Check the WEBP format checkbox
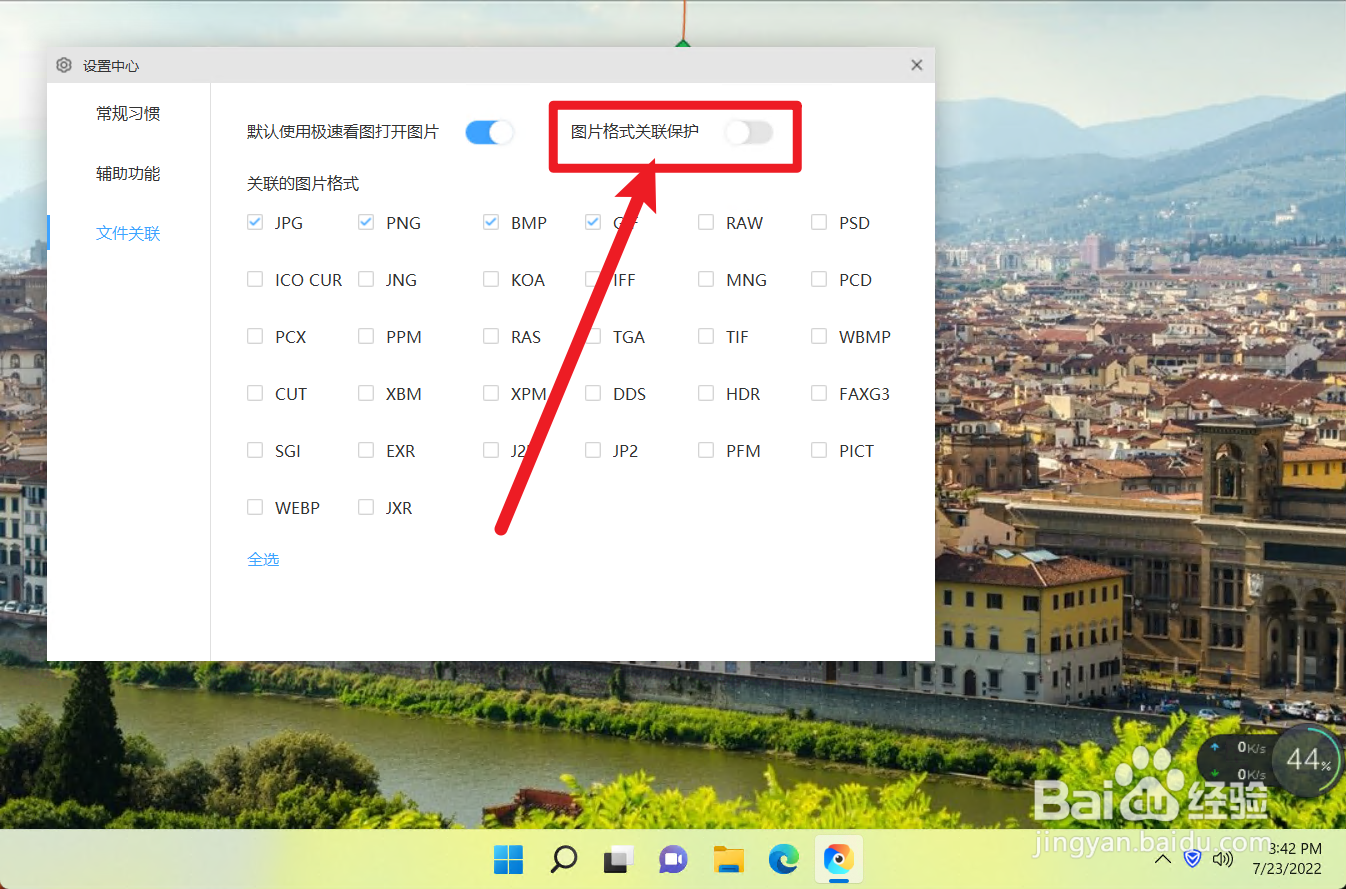Image resolution: width=1346 pixels, height=889 pixels. click(255, 507)
